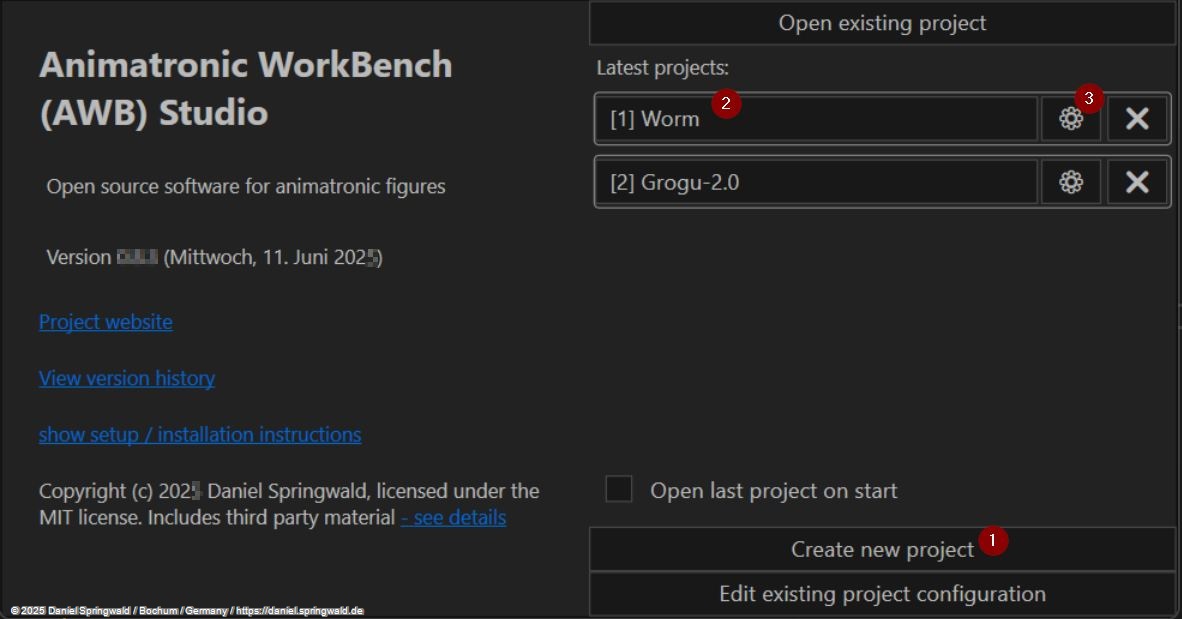Show setup / installation instructions
This screenshot has width=1182, height=619.
pyautogui.click(x=200, y=435)
